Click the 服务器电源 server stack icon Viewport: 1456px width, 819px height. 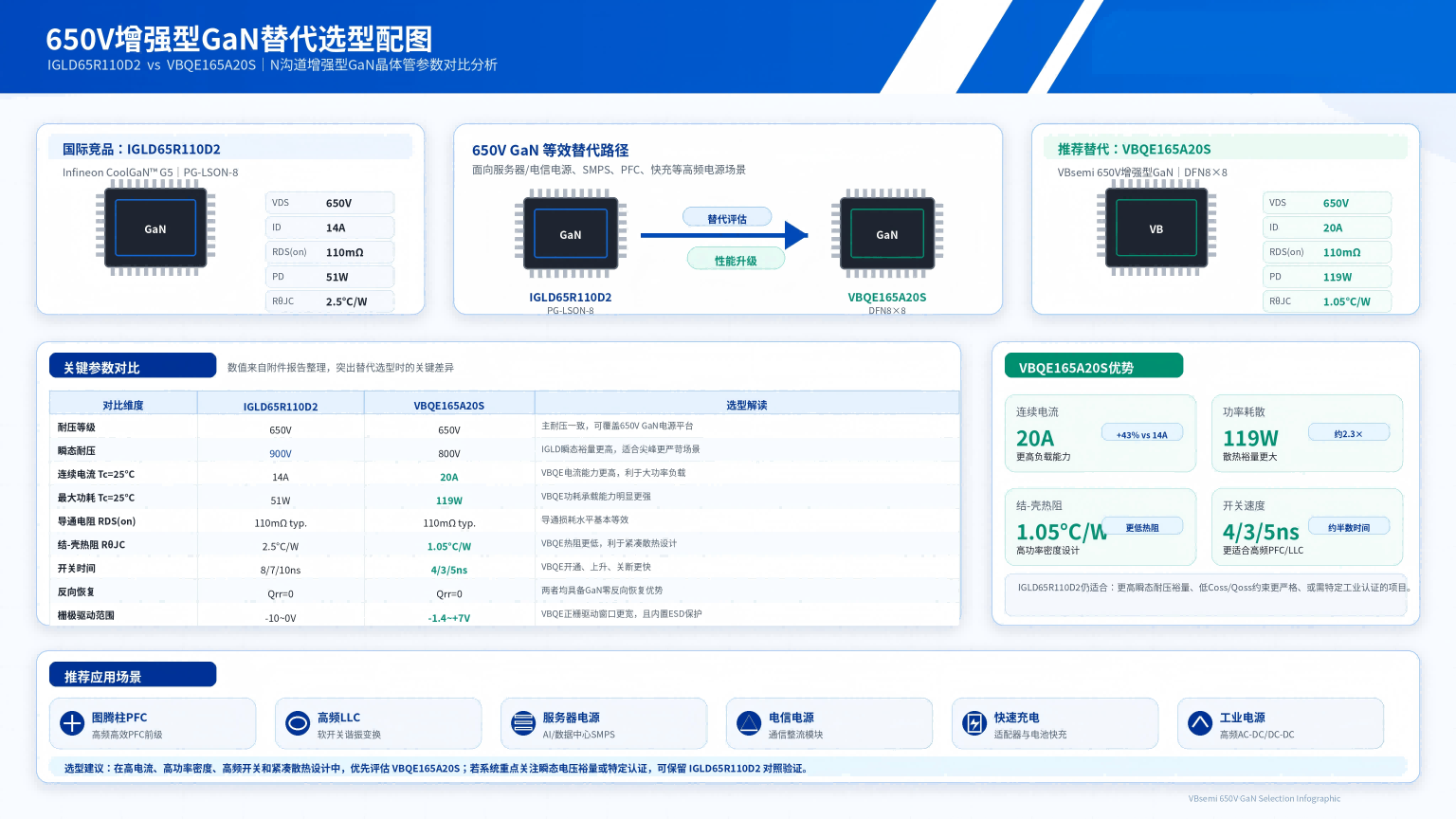point(523,723)
